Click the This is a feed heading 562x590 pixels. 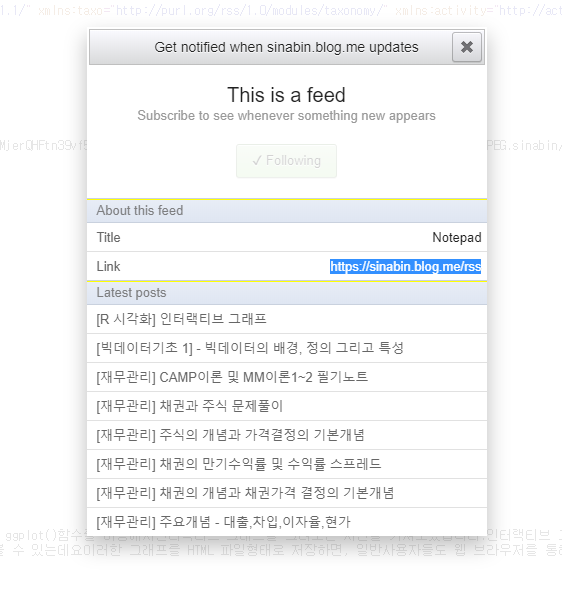point(286,94)
